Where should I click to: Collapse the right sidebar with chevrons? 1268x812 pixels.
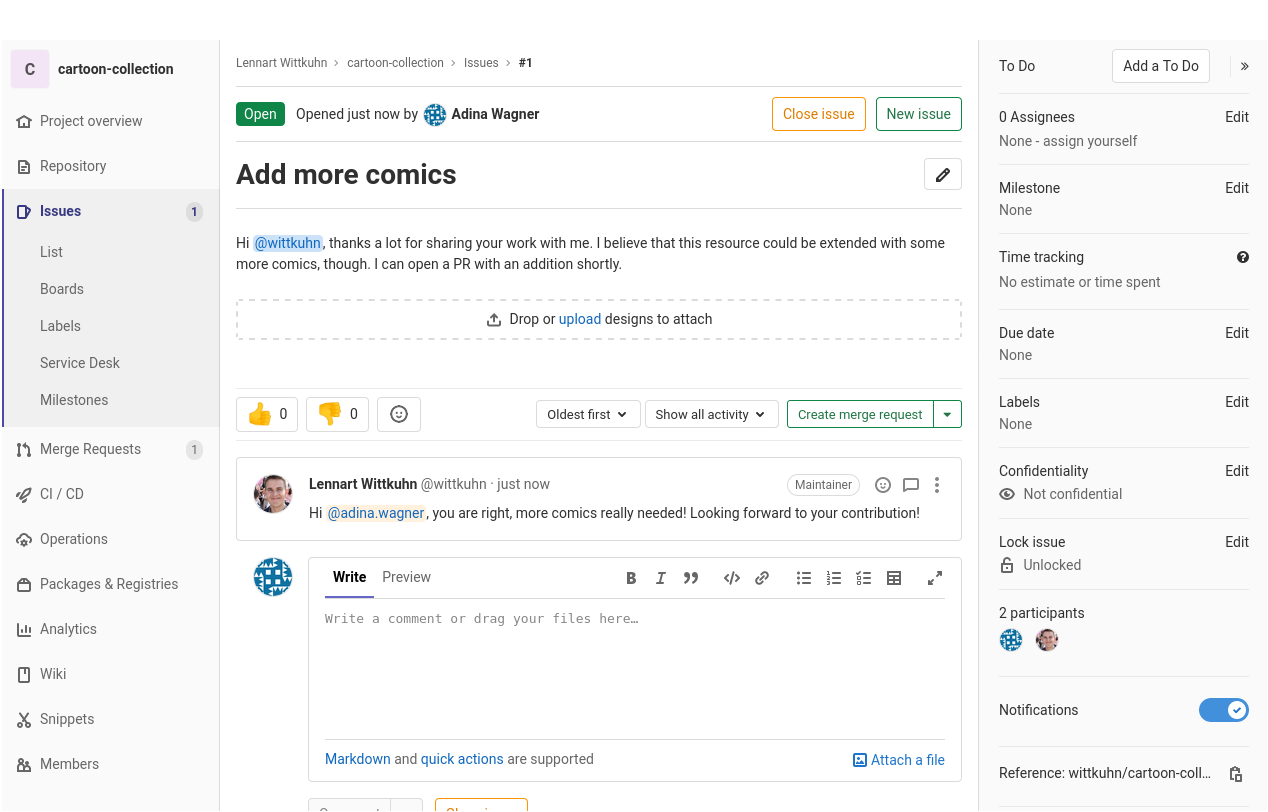coord(1244,66)
